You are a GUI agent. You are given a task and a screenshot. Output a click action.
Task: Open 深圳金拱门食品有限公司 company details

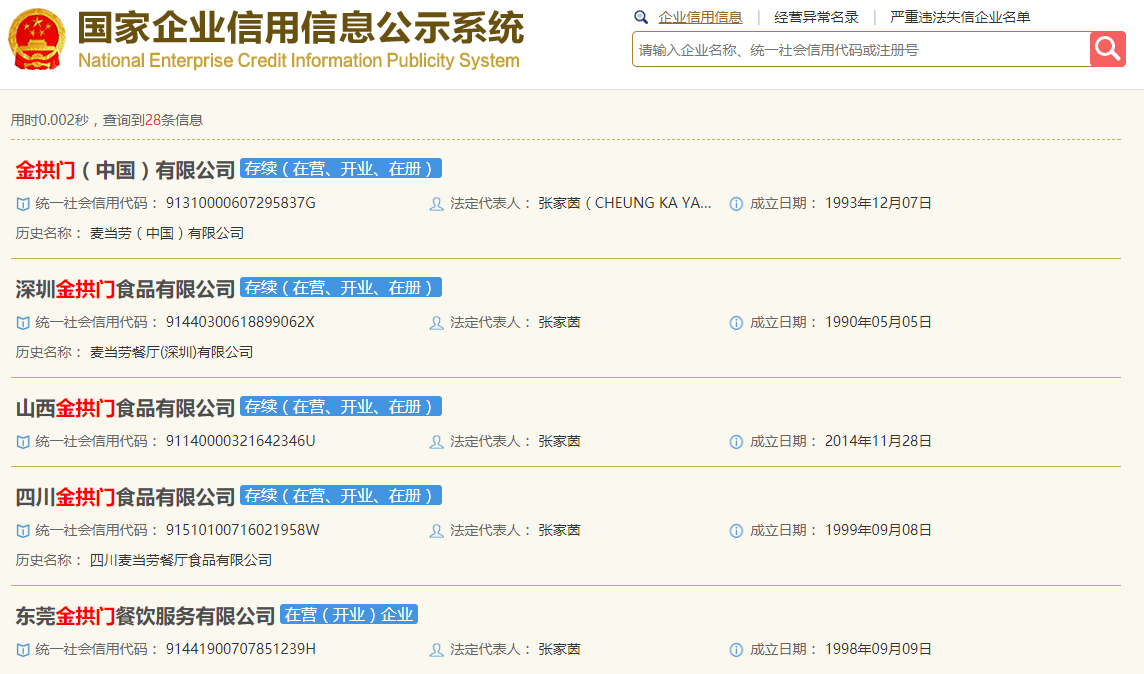tap(125, 288)
